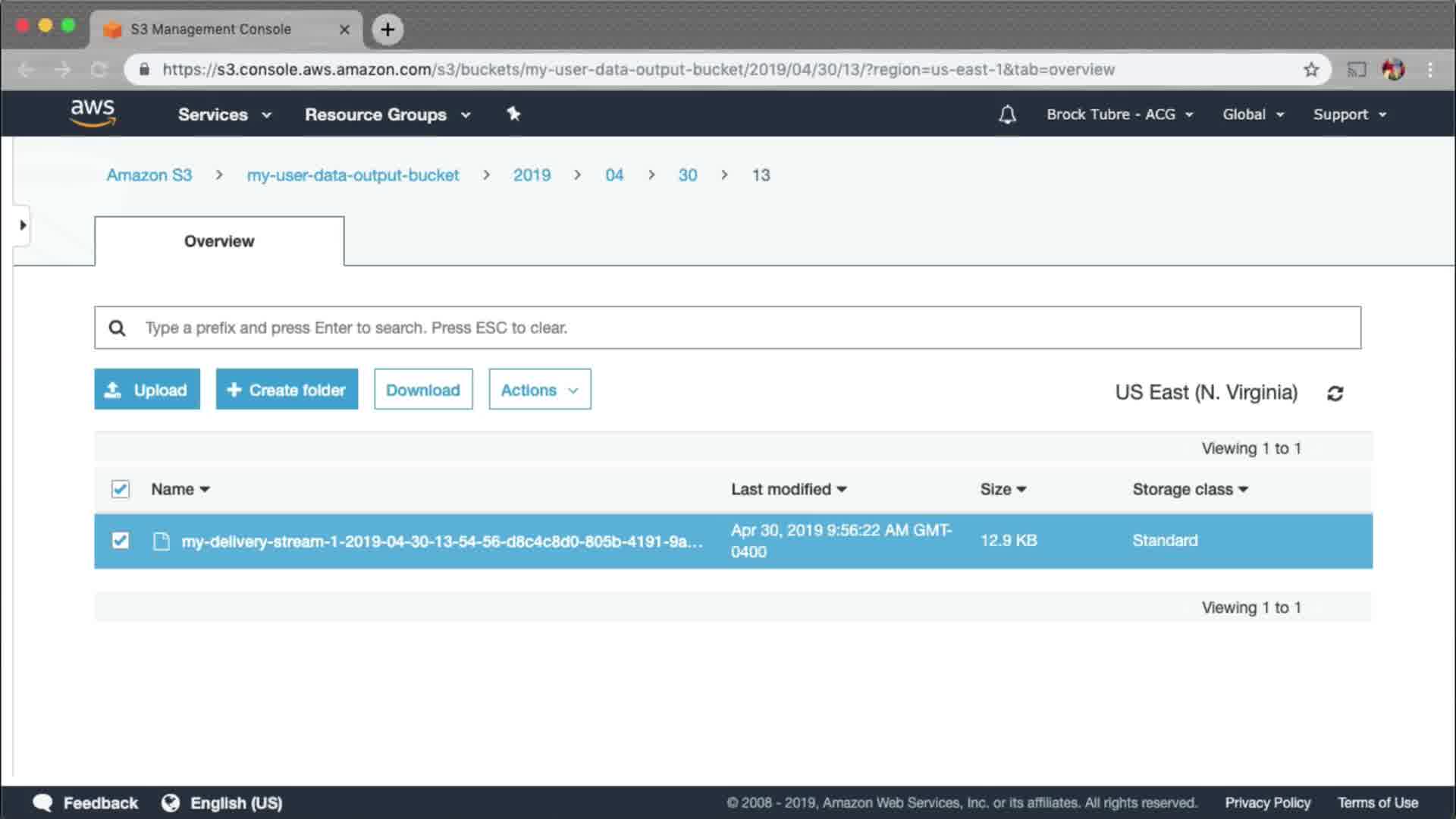Screen dimensions: 1456x819
Task: Click the file icon of my-delivery-stream object
Action: point(161,541)
